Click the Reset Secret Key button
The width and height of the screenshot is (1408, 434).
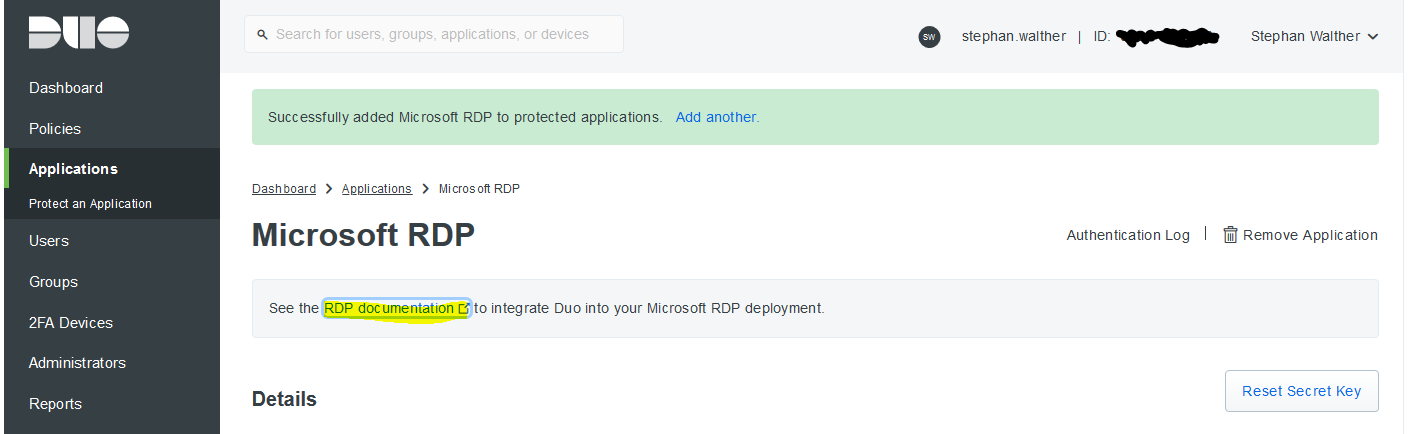tap(1301, 391)
